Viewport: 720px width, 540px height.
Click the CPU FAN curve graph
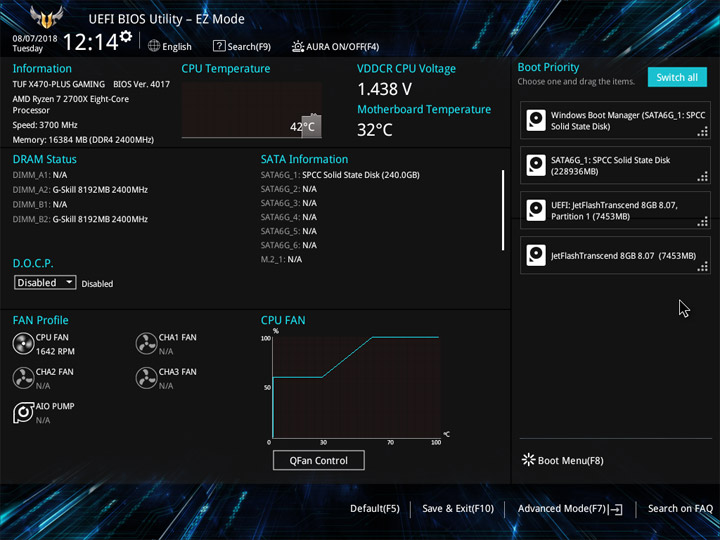tap(356, 388)
